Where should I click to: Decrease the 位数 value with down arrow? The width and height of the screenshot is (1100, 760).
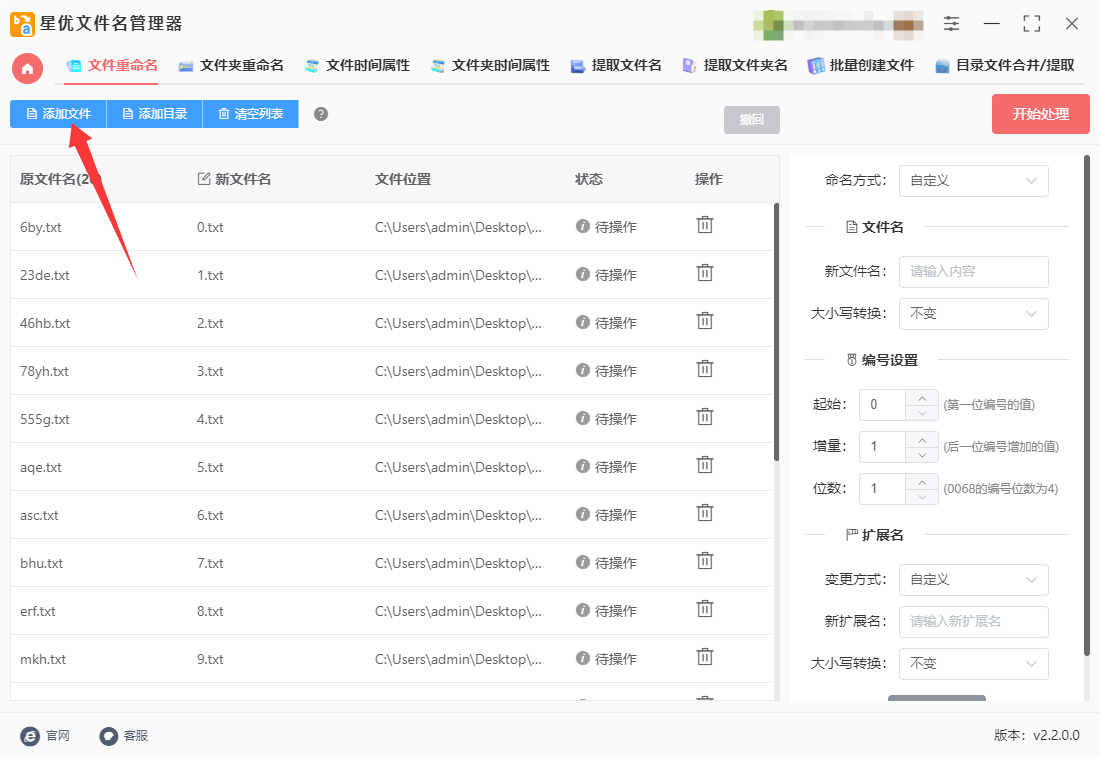click(922, 498)
